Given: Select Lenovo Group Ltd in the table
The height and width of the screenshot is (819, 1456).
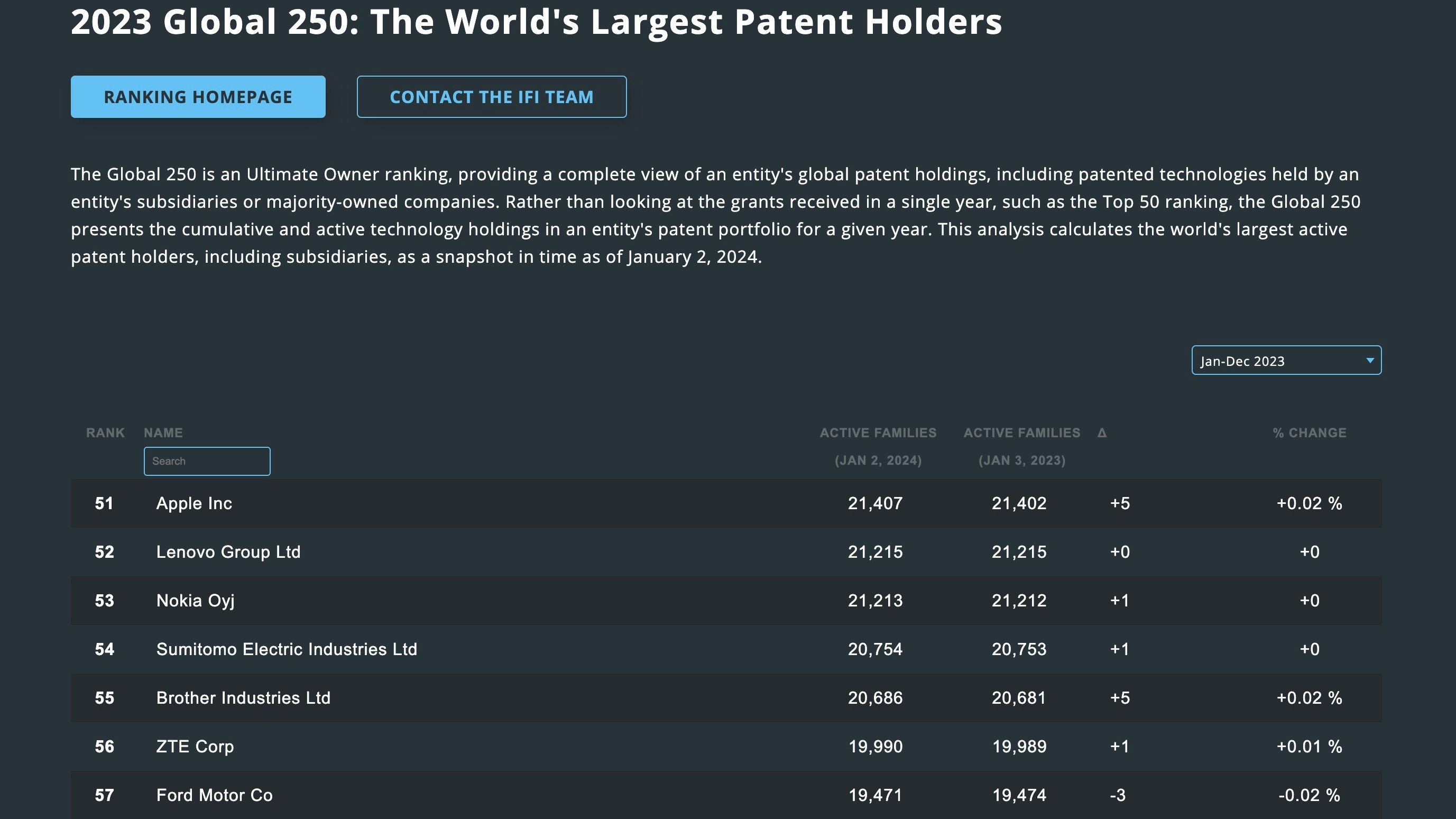Looking at the screenshot, I should point(228,551).
